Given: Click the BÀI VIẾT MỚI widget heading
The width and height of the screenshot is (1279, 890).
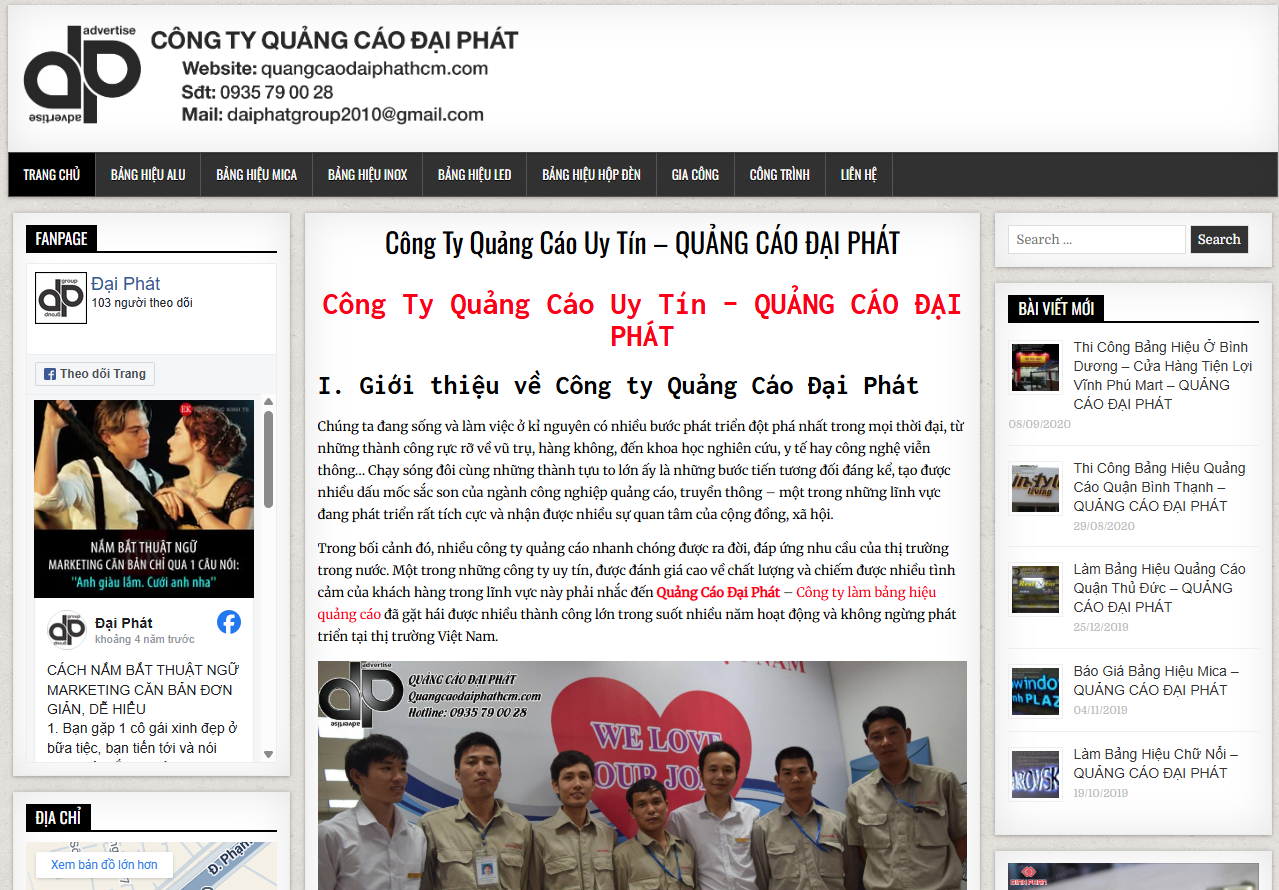Looking at the screenshot, I should pos(1056,308).
